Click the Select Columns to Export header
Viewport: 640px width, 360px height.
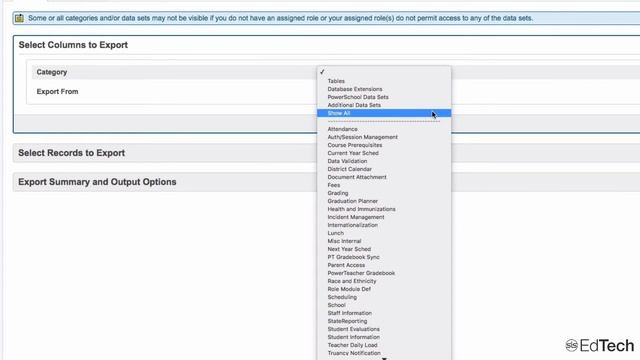click(x=73, y=45)
